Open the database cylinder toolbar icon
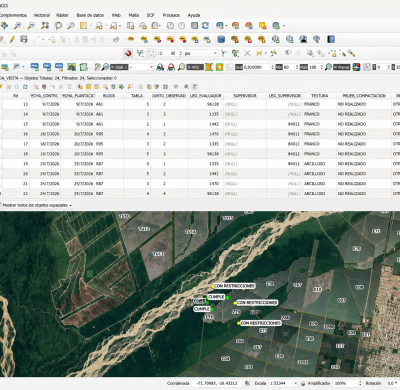Image resolution: width=400 pixels, height=390 pixels. tap(221, 39)
